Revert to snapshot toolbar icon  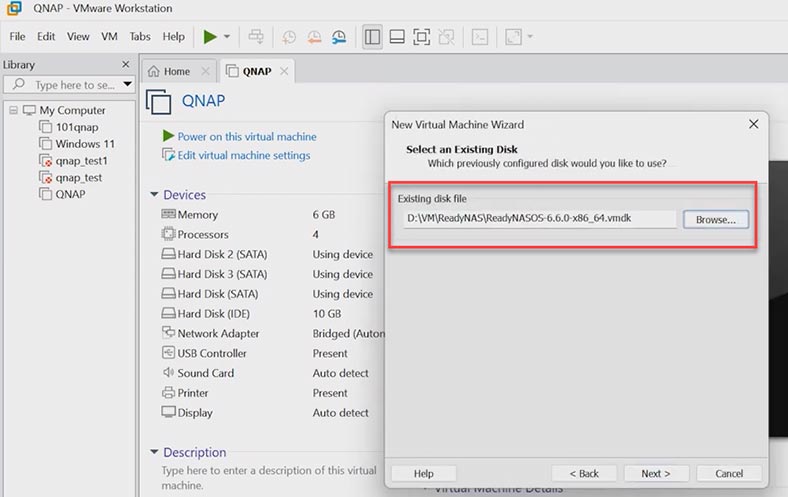(314, 37)
